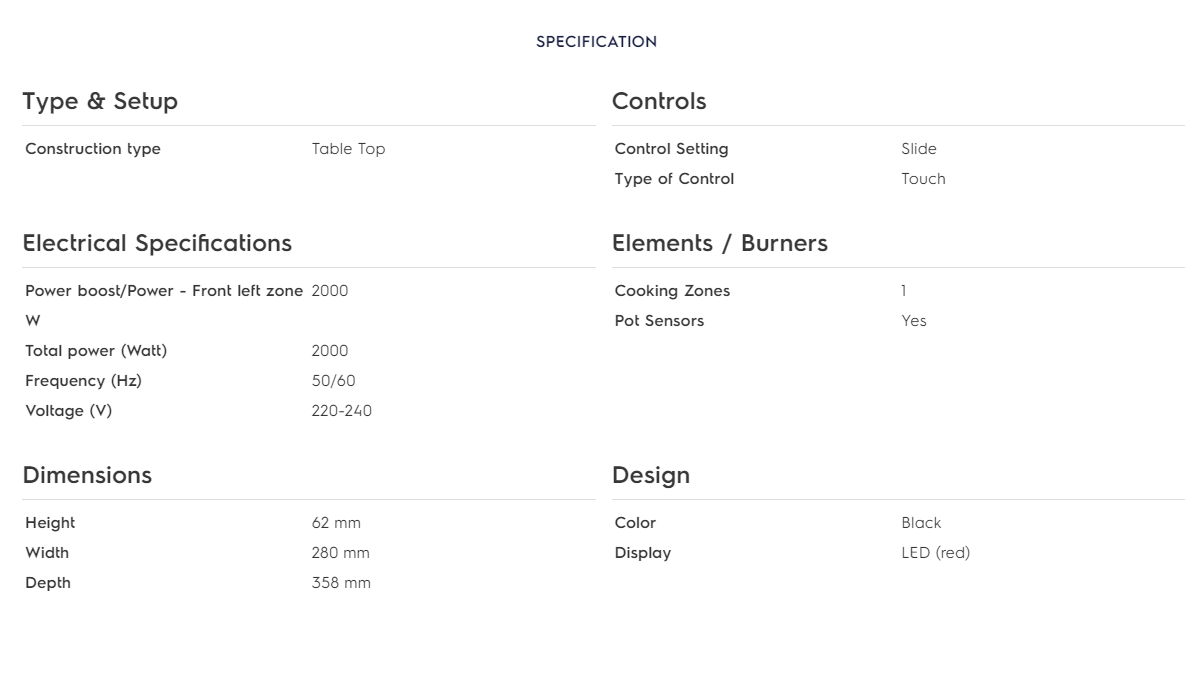
Task: Click the Pot Sensors label
Action: [x=659, y=321]
